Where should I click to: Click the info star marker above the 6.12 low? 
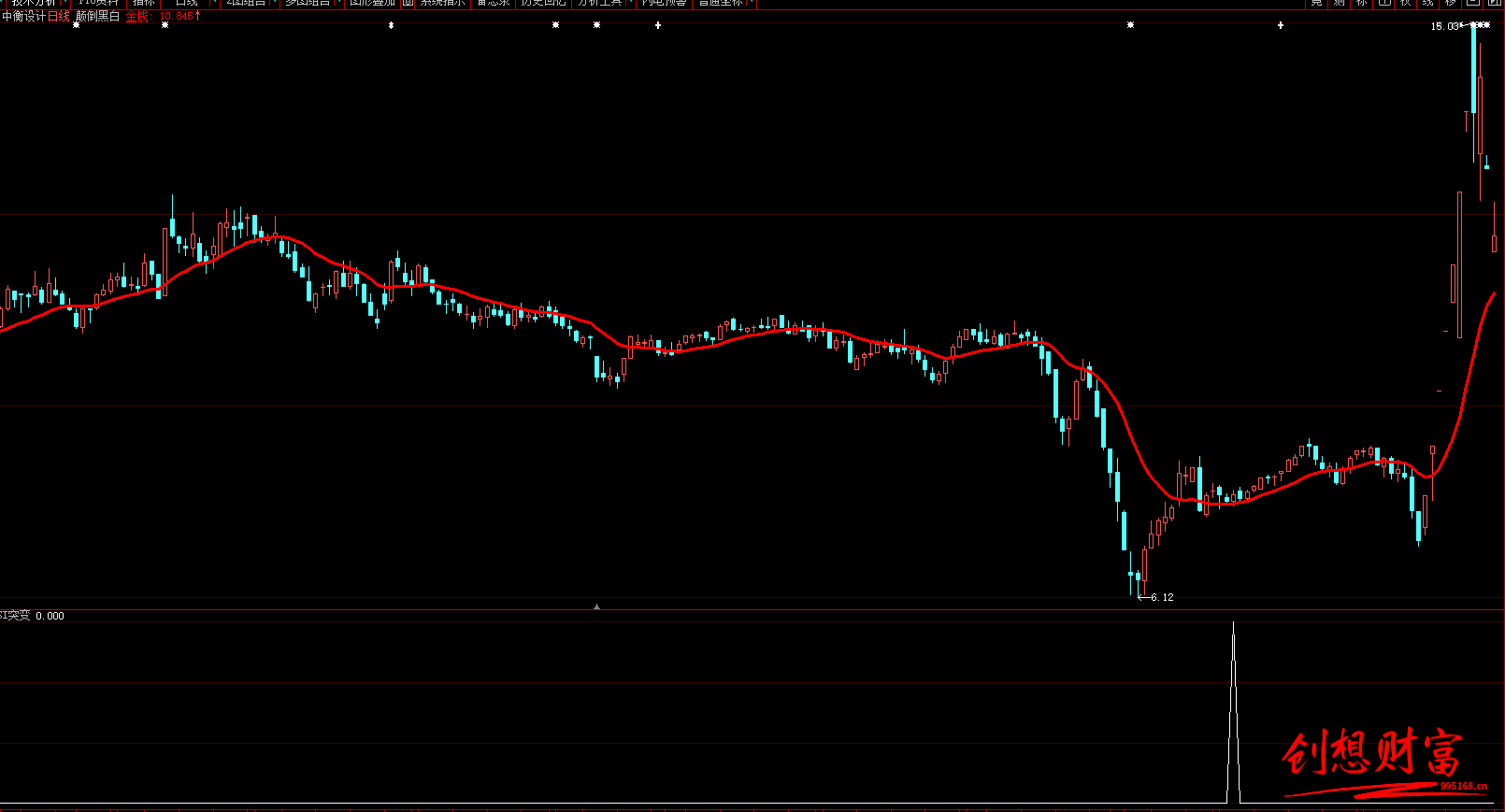[1130, 25]
